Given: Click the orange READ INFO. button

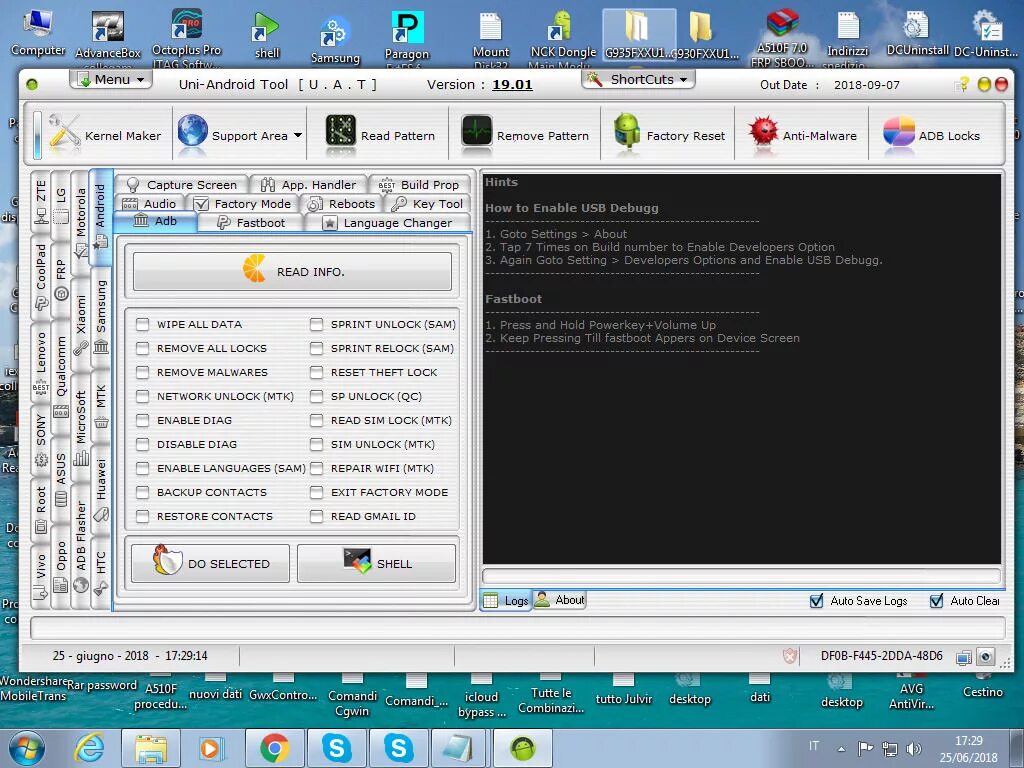Looking at the screenshot, I should (x=293, y=271).
